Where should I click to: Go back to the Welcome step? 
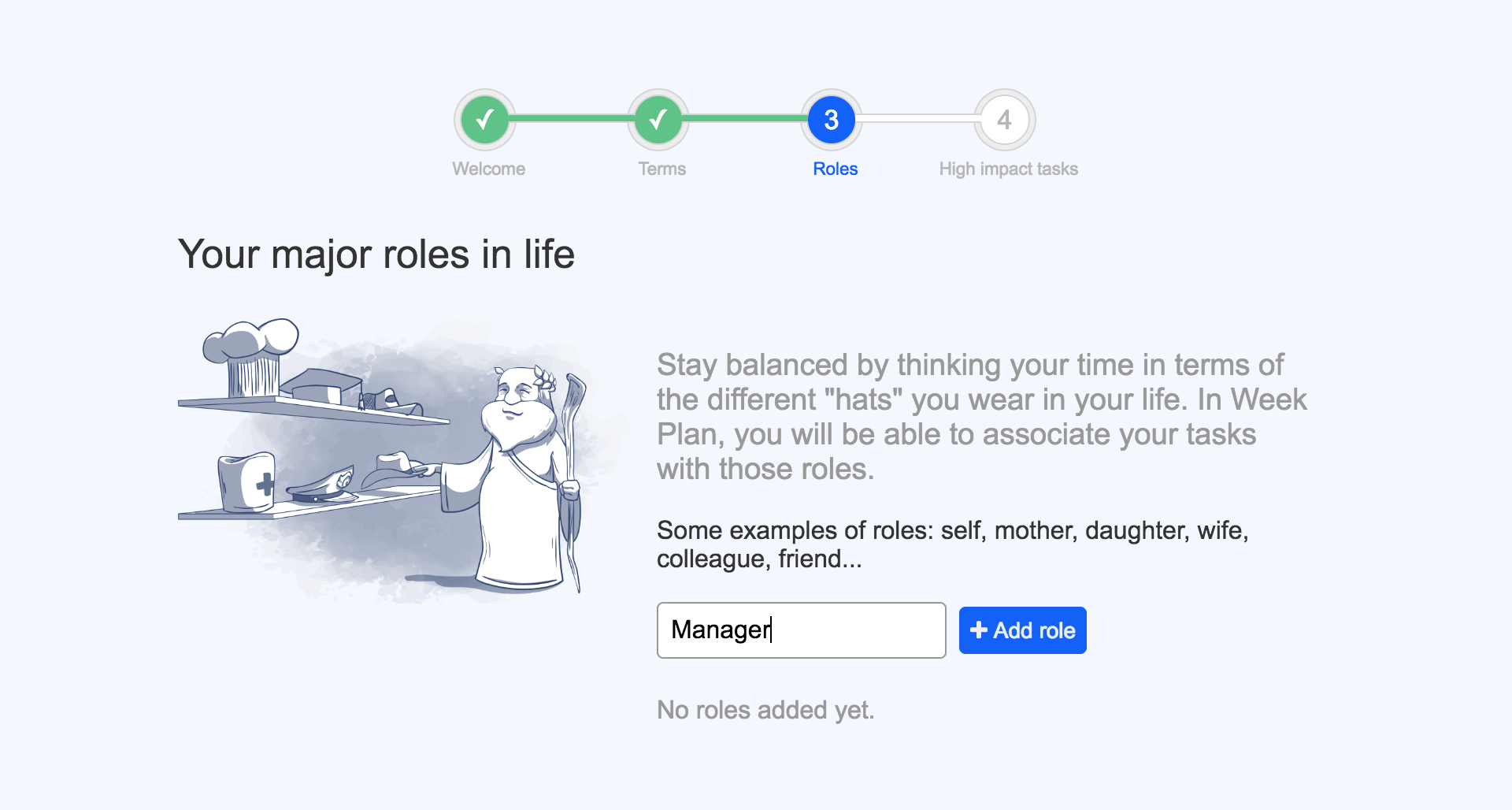[x=488, y=168]
